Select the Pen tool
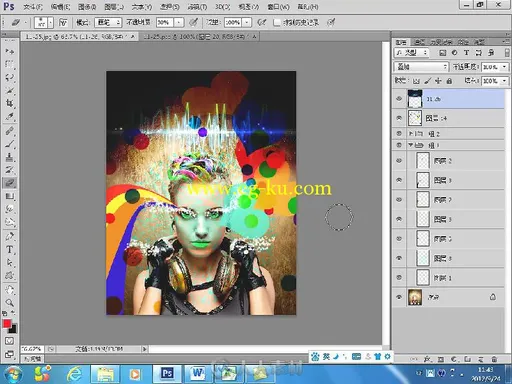The height and width of the screenshot is (384, 512). tap(10, 236)
